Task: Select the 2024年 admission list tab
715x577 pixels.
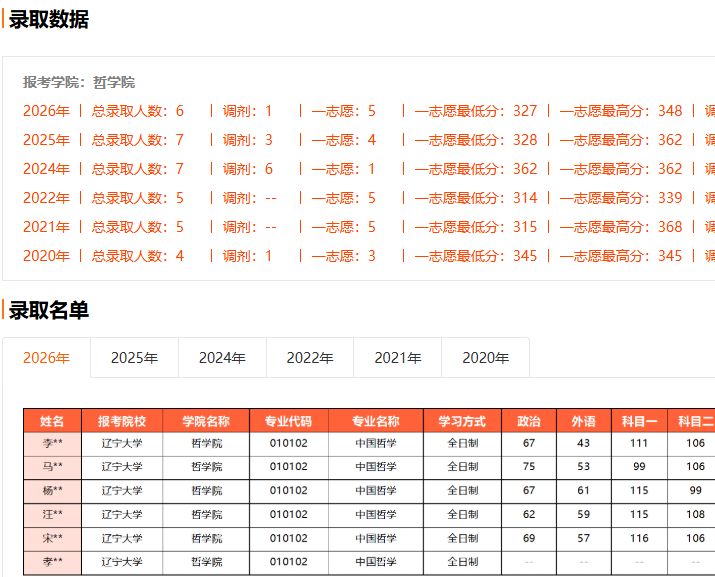Action: 222,358
